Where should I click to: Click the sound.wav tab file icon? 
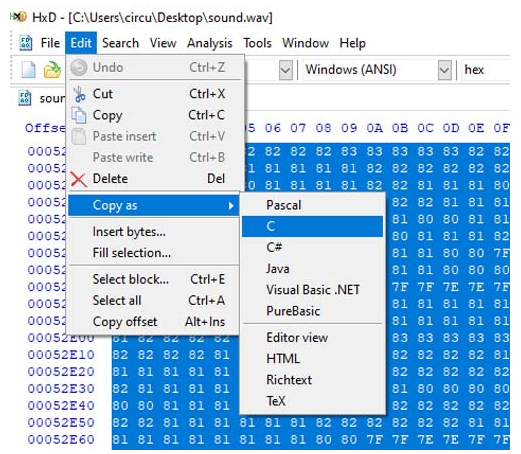pos(25,98)
